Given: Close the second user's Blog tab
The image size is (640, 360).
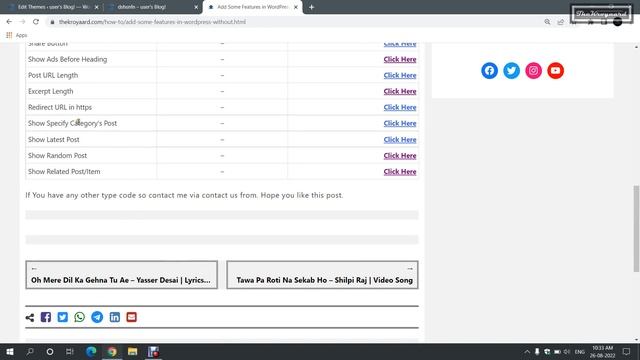Looking at the screenshot, I should (x=196, y=7).
